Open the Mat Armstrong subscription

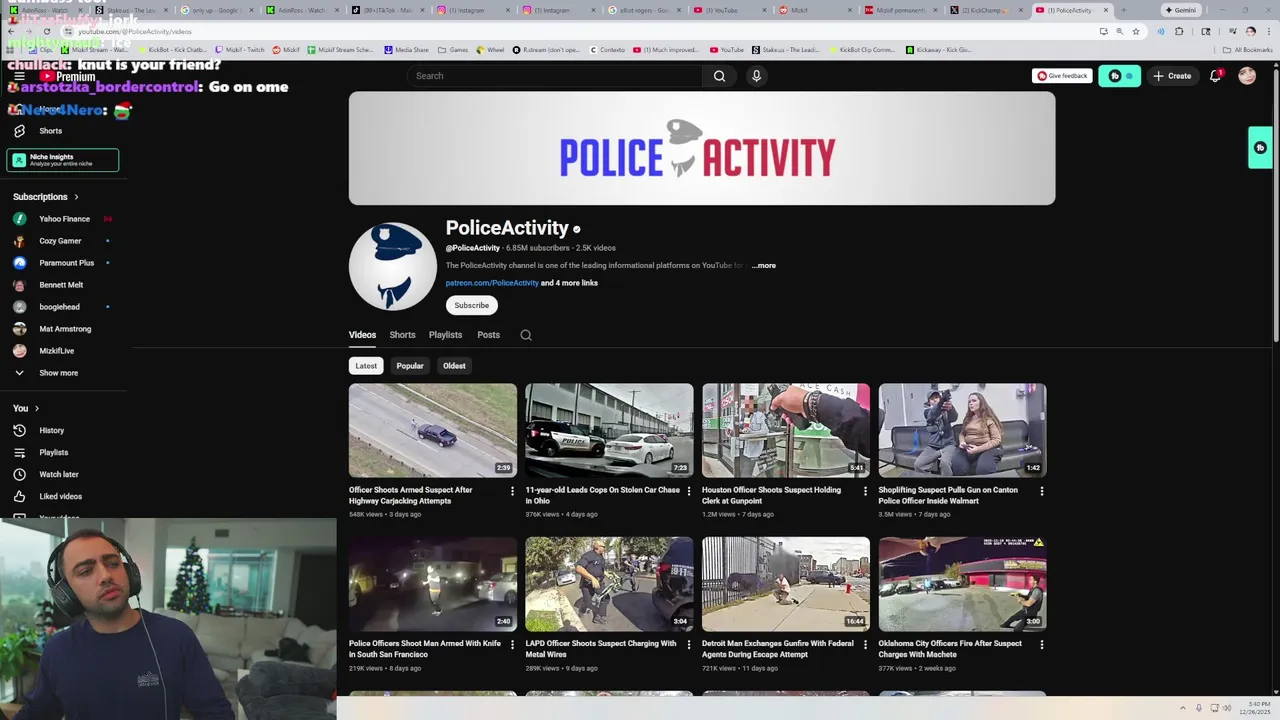65,329
